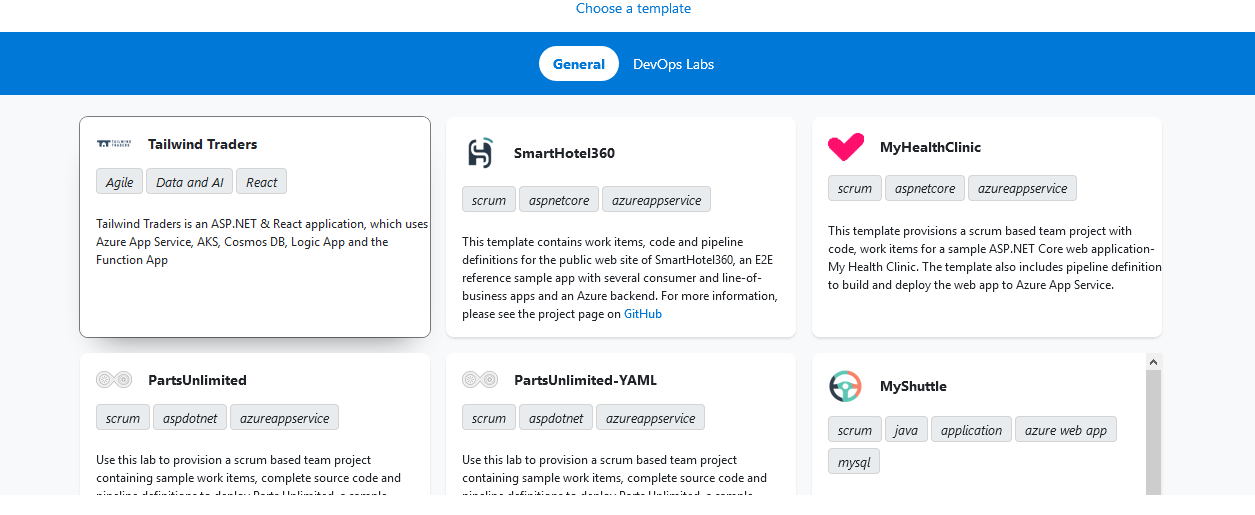1255x515 pixels.
Task: Click the java tag on MyShuttle
Action: (906, 430)
